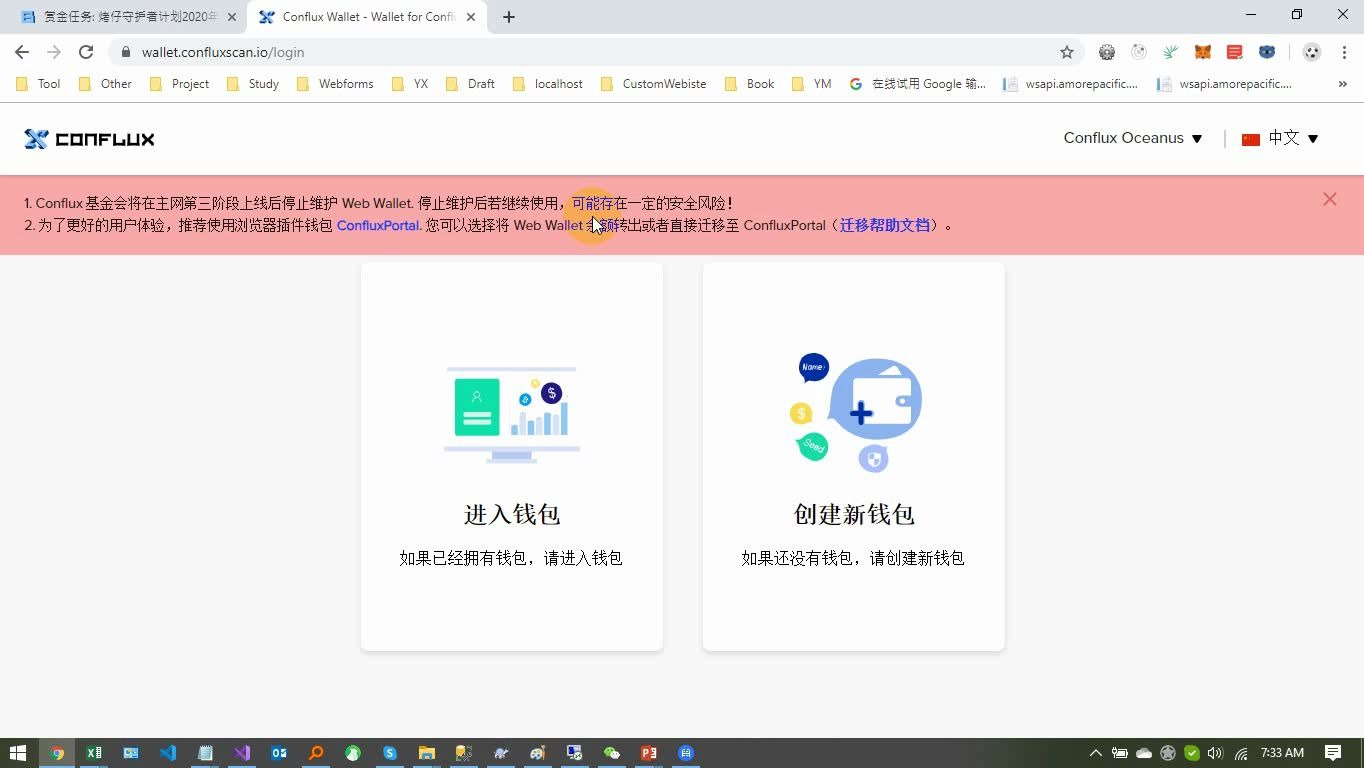Open WeChat from the taskbar
1364x768 pixels.
click(x=612, y=753)
